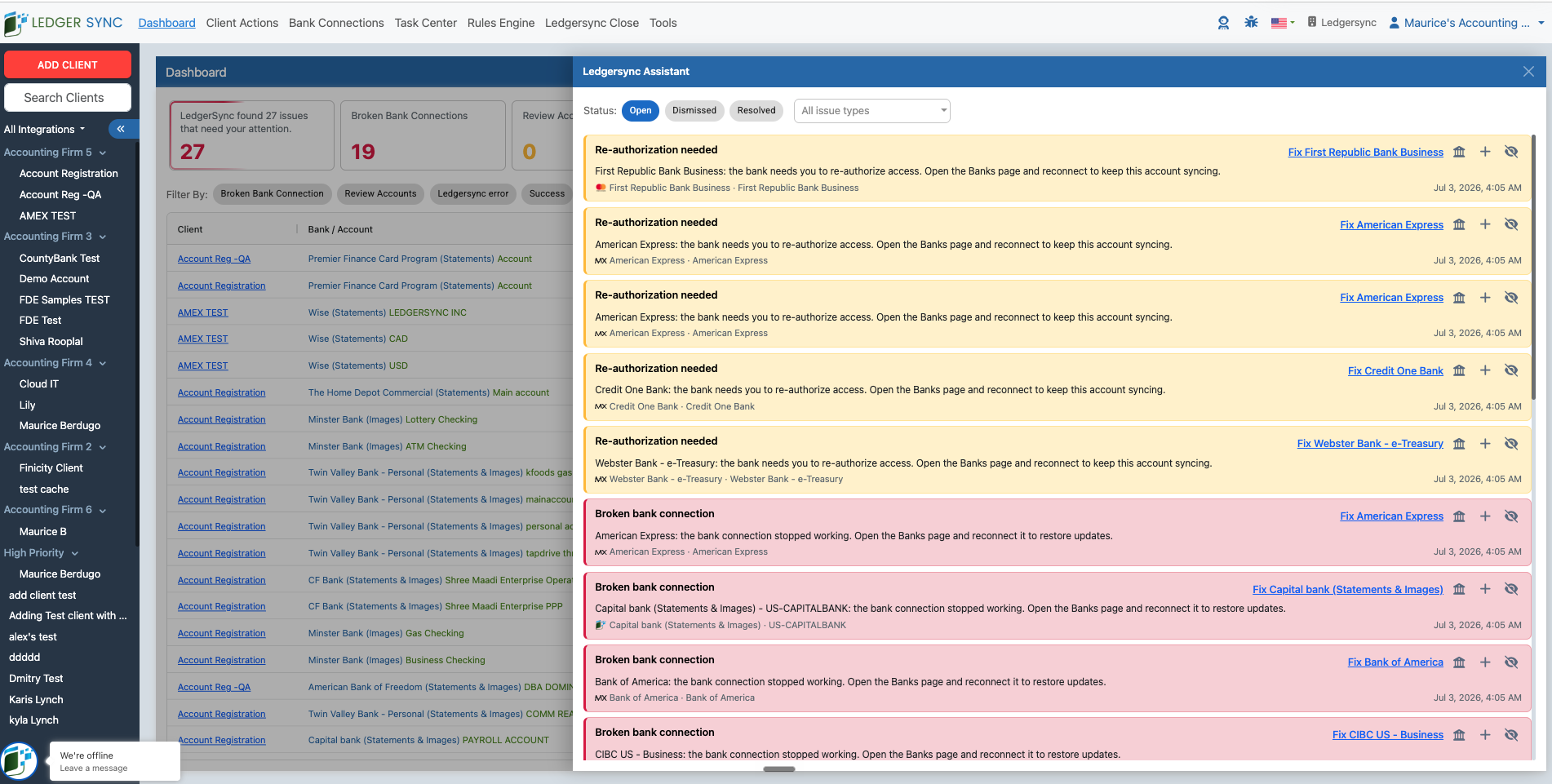1552x784 pixels.
Task: Click bank icon on CIBC US Business card
Action: 1459,735
